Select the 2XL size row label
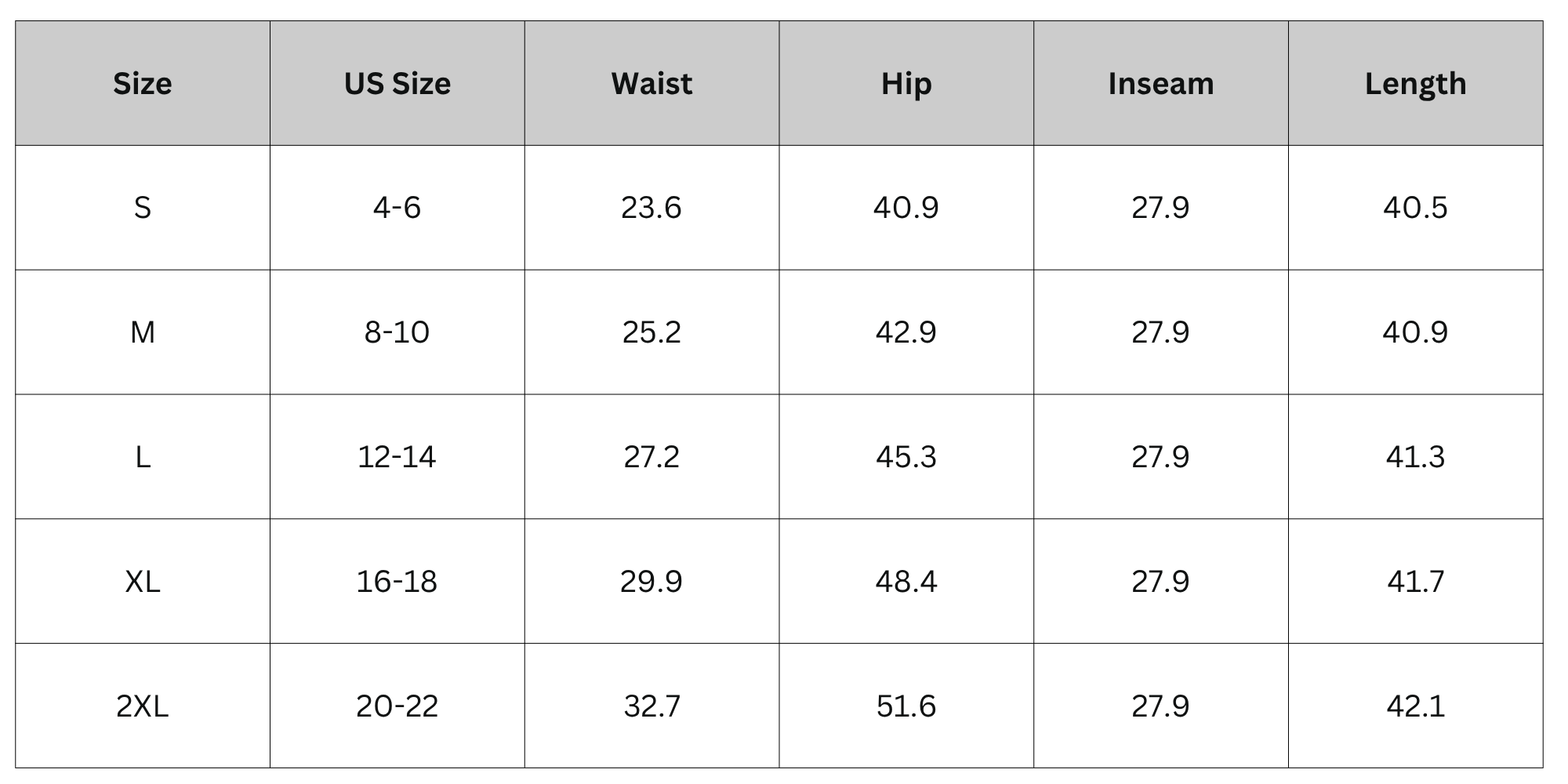1568x784 pixels. [x=142, y=706]
